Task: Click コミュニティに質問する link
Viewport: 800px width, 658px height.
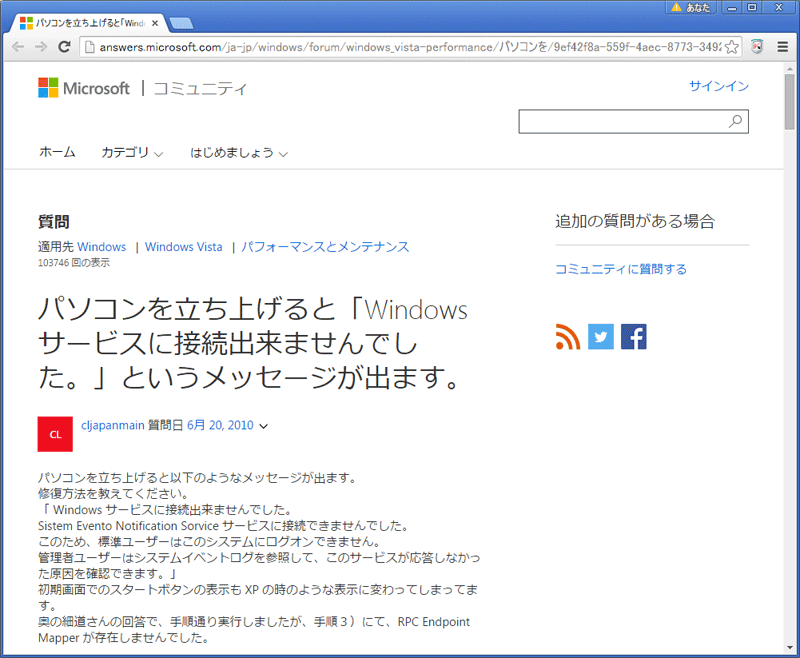Action: pyautogui.click(x=621, y=269)
